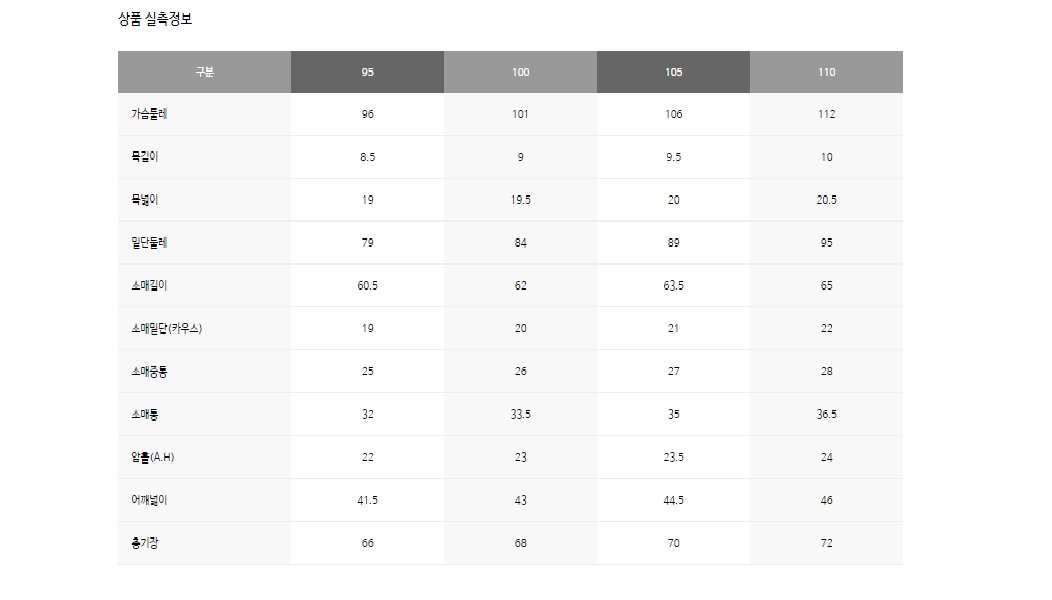Click the 목길이 row label
Screen dimensions: 1052x600
point(145,157)
